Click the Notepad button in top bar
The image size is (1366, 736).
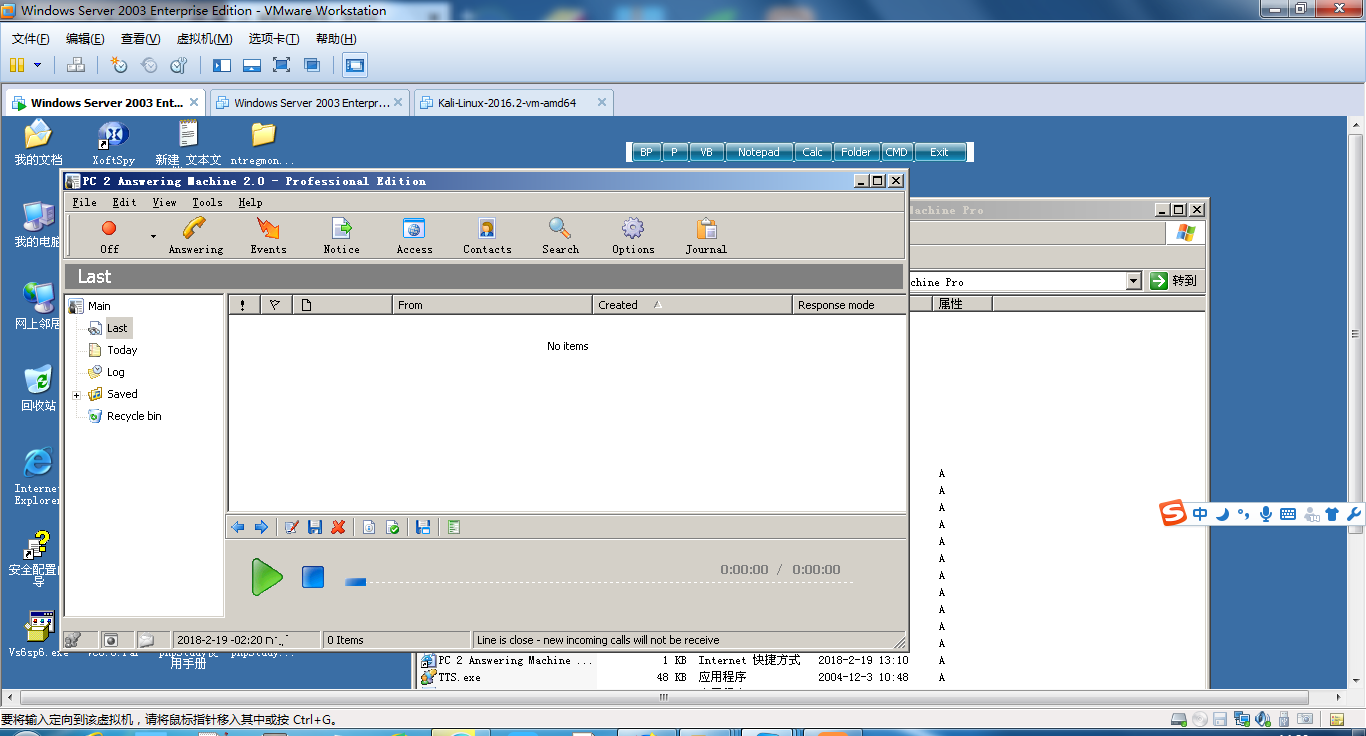[759, 152]
